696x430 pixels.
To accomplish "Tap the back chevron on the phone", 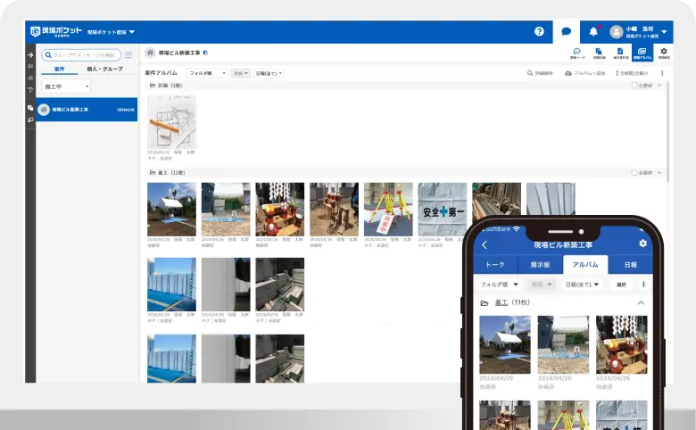I will coord(484,245).
